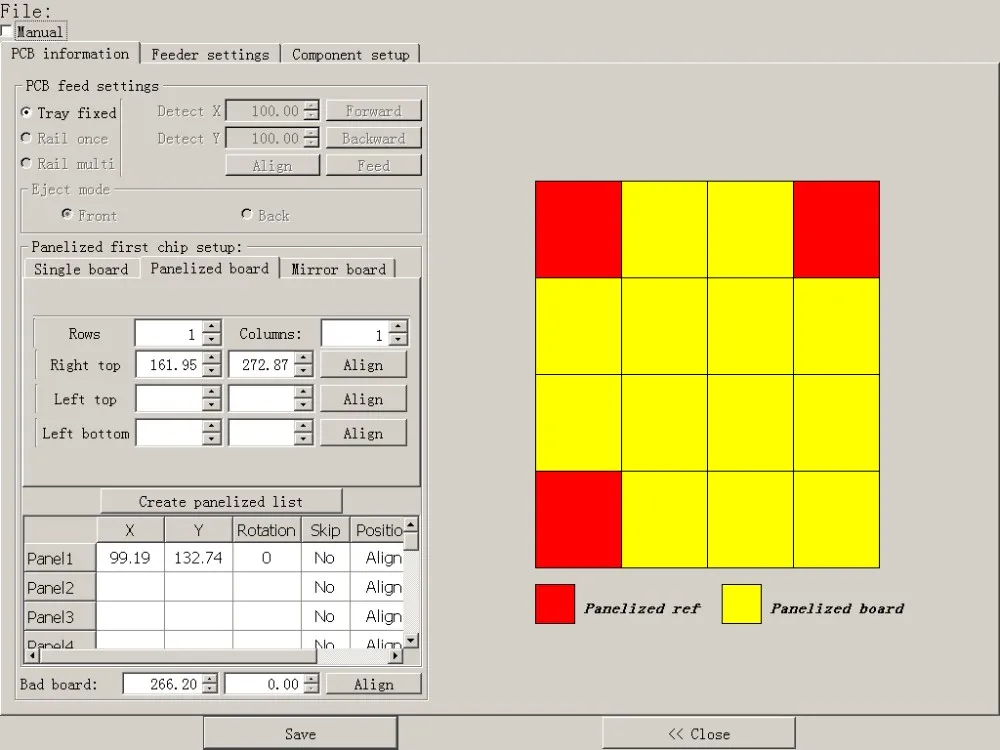
Task: Adjust Bad board 0.00 spinner
Action: click(311, 684)
